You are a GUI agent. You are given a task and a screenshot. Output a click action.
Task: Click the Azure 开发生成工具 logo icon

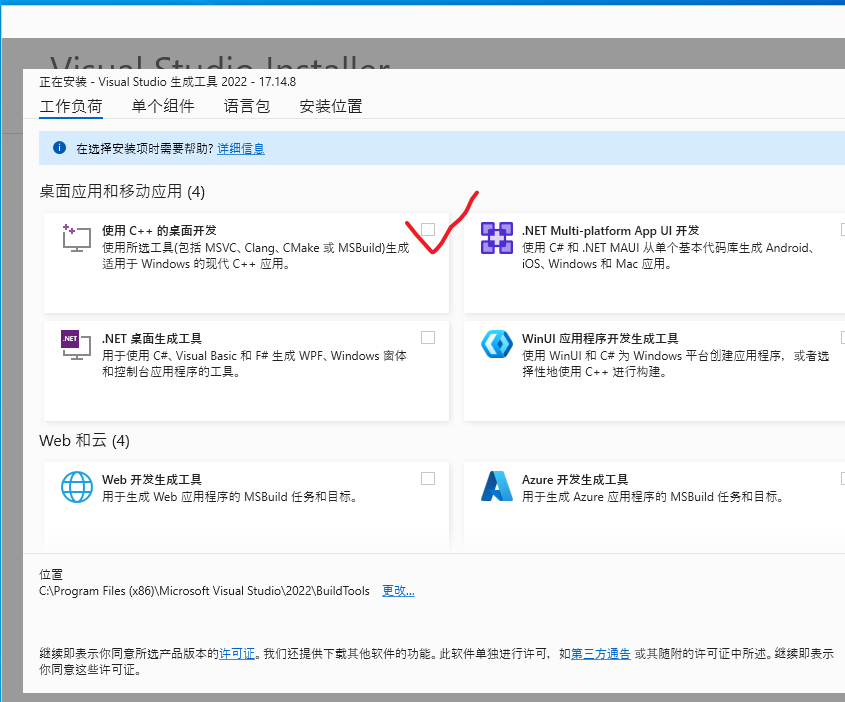(496, 486)
